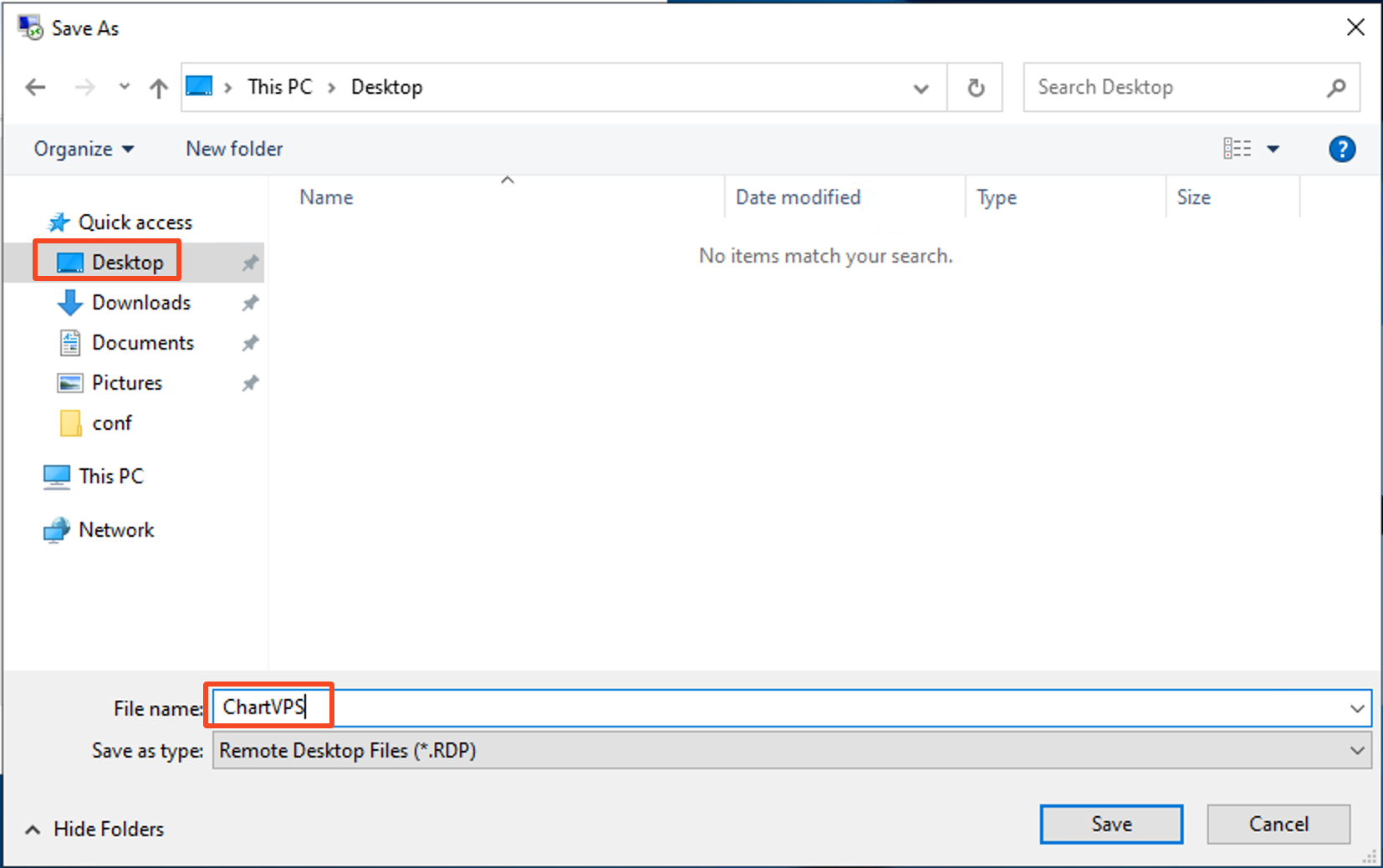Open the conf folder in sidebar
The width and height of the screenshot is (1383, 868).
point(111,423)
